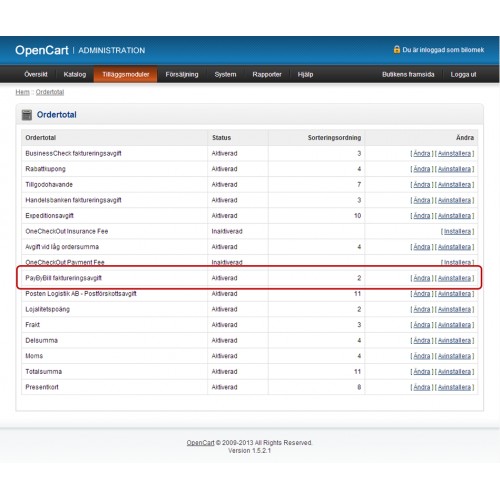Open the Tilläggsmoduler menu
The image size is (500, 500).
(x=125, y=74)
